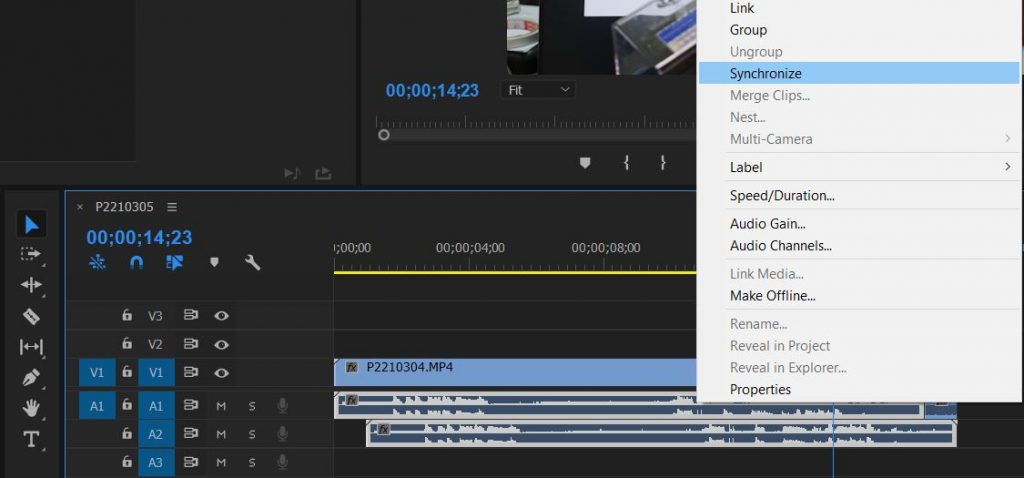Pick the Razor tool

tap(31, 316)
